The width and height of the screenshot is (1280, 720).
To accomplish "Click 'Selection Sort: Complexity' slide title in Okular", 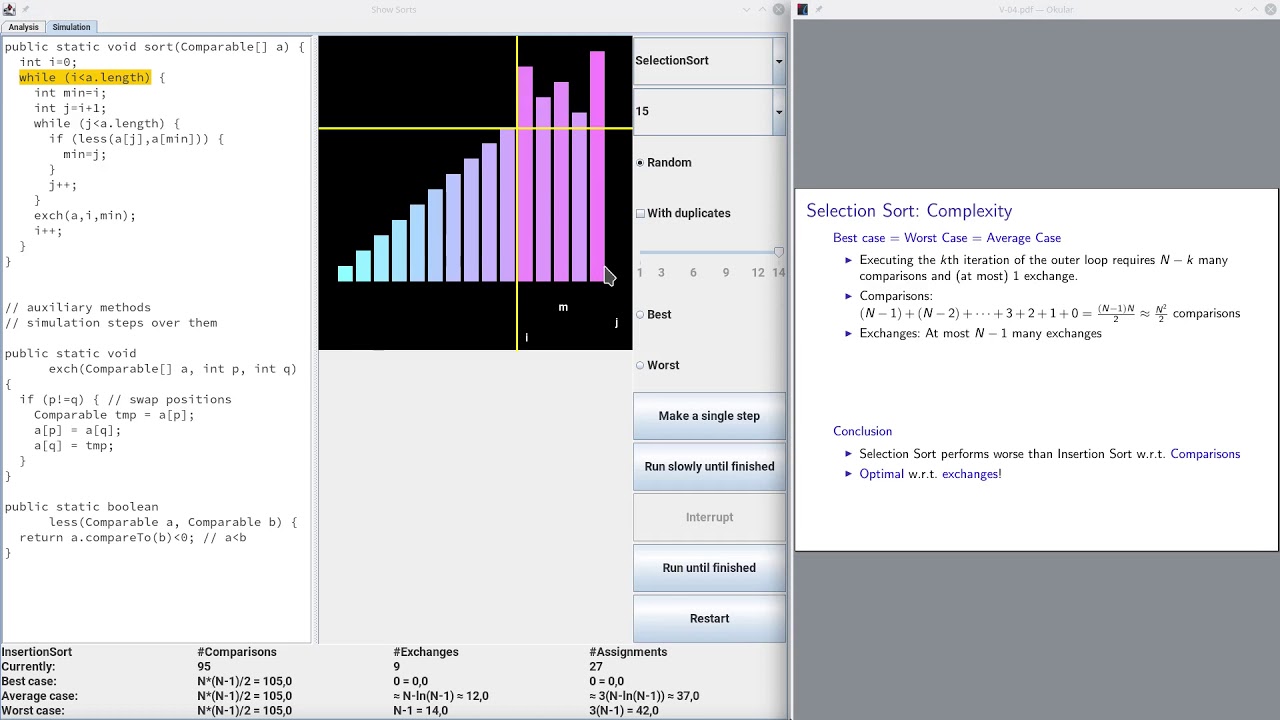I will pos(909,211).
